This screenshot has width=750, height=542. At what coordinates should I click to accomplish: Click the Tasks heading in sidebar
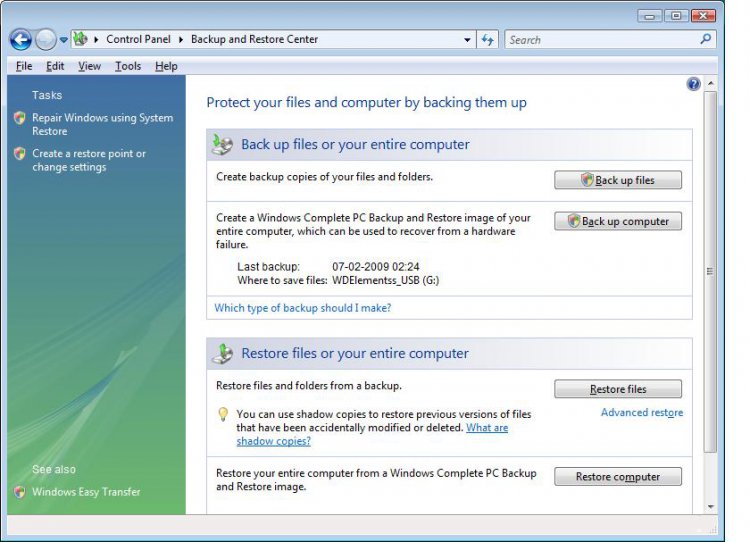(47, 95)
